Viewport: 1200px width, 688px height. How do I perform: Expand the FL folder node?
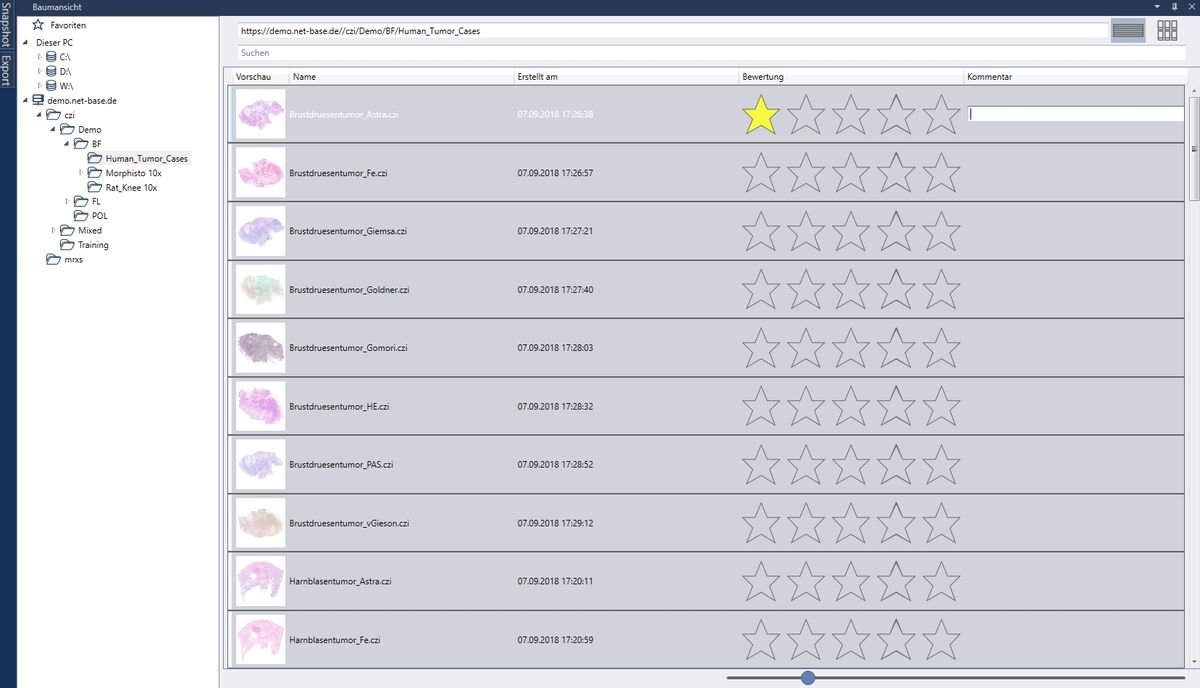point(68,201)
